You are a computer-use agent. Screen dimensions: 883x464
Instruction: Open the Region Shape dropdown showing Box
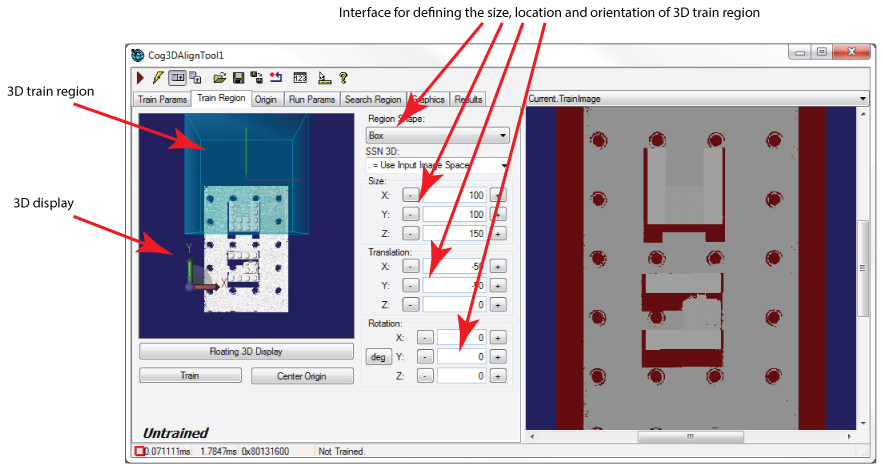tap(438, 134)
